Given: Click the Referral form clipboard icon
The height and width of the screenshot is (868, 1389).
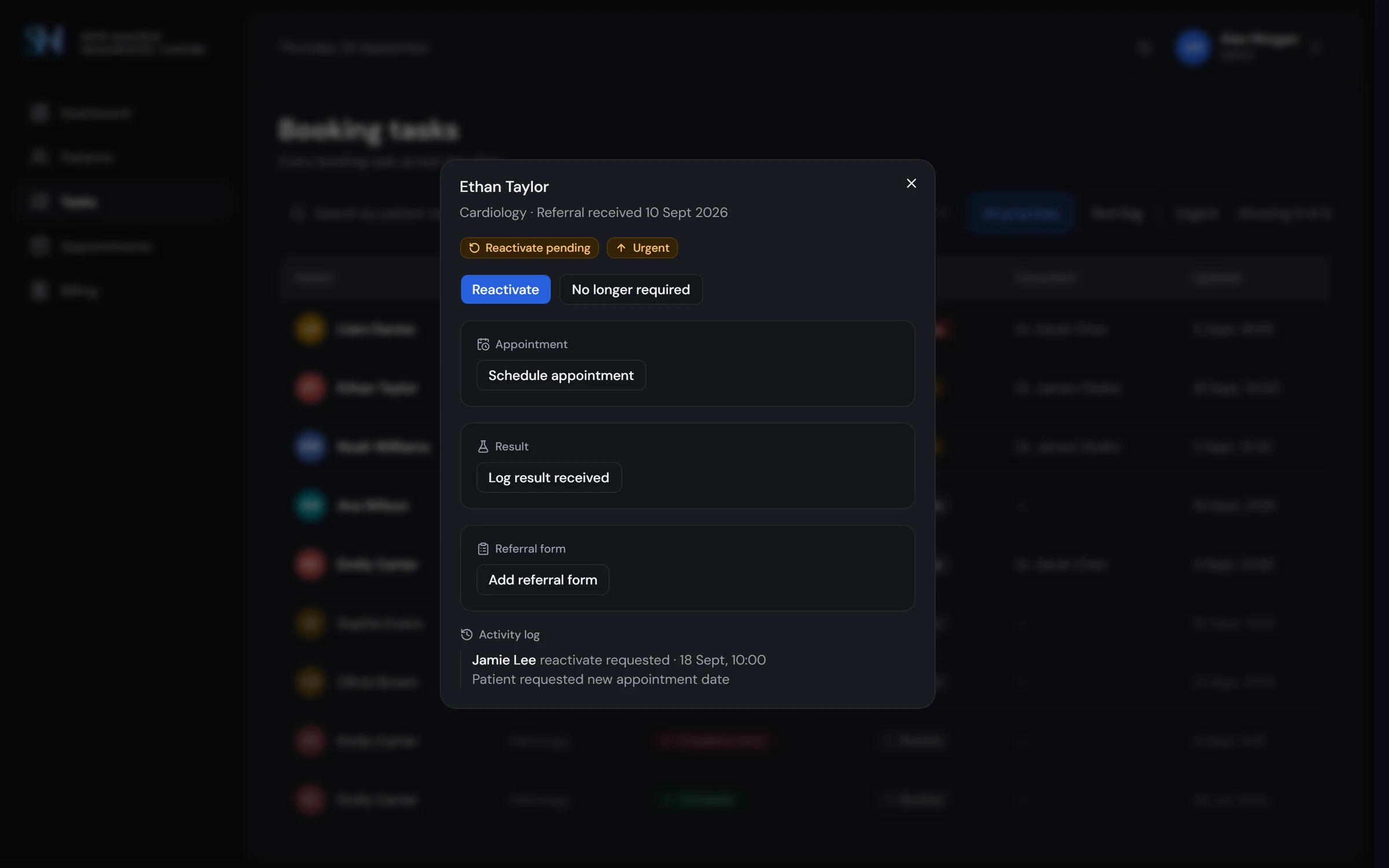Looking at the screenshot, I should pos(483,549).
